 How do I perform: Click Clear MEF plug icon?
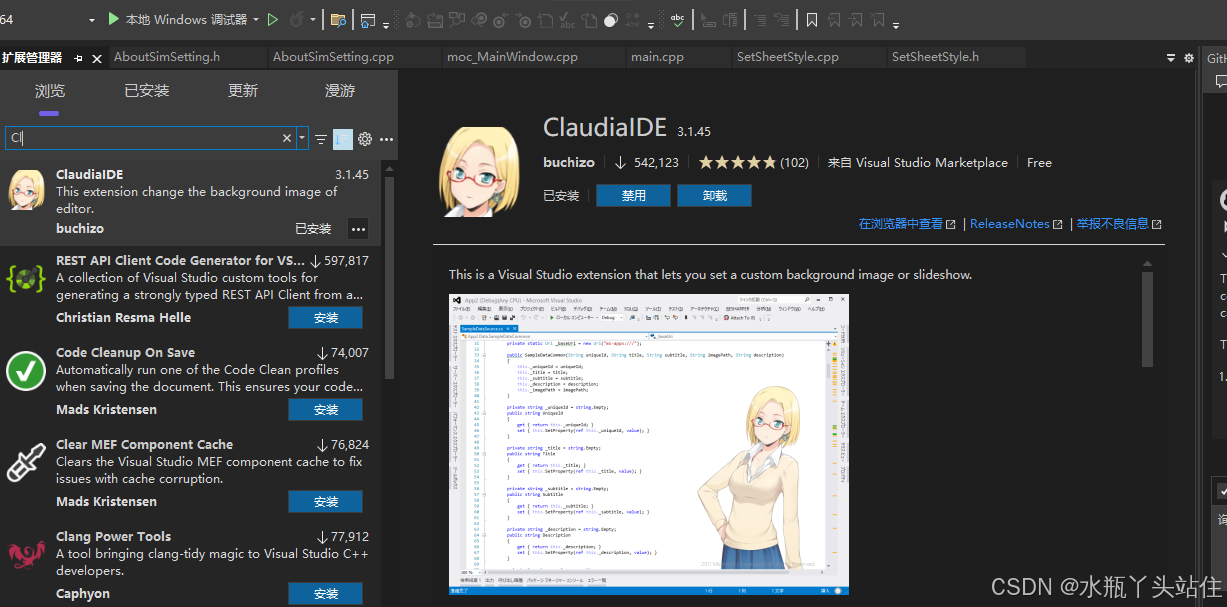tap(26, 463)
